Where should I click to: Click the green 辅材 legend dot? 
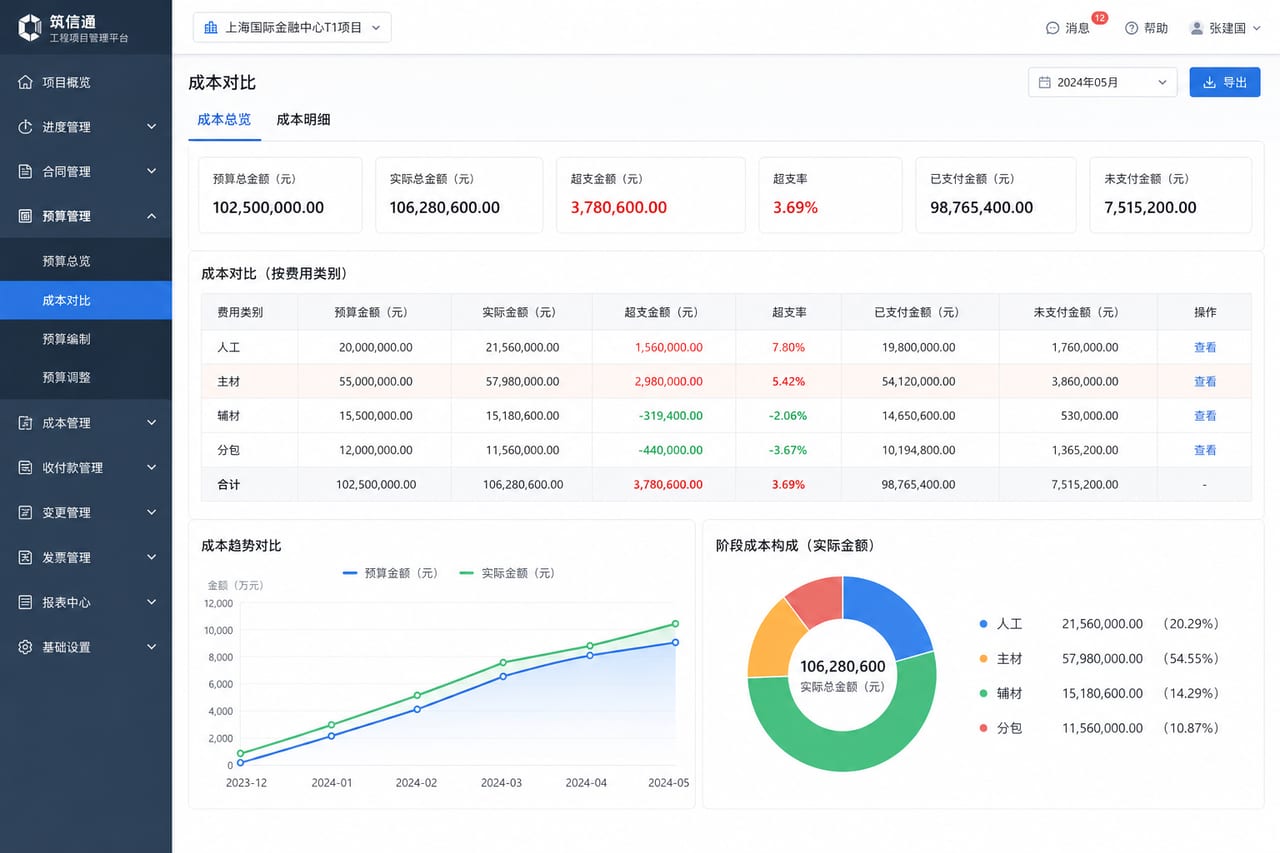click(983, 693)
